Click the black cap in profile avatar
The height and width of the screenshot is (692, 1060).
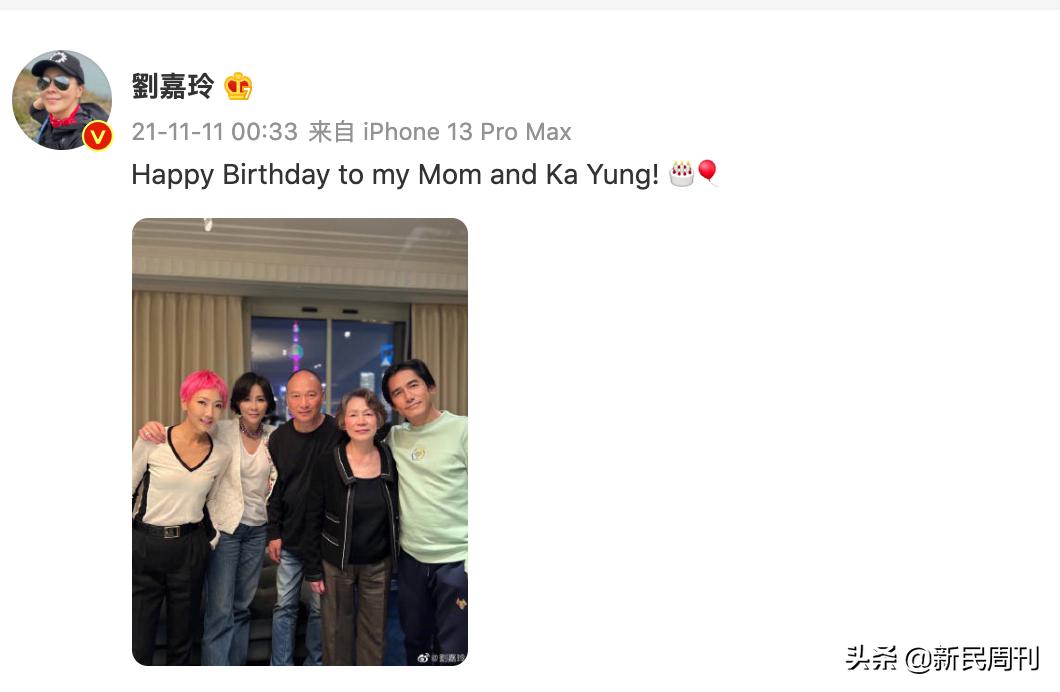pyautogui.click(x=58, y=65)
